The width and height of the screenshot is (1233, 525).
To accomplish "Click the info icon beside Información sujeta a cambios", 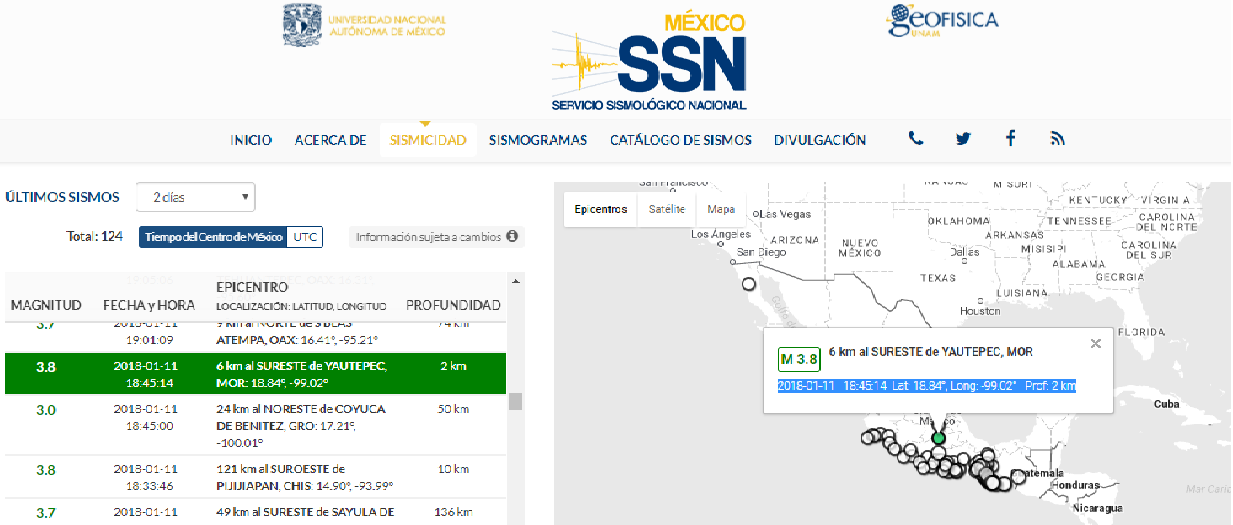I will coord(512,237).
